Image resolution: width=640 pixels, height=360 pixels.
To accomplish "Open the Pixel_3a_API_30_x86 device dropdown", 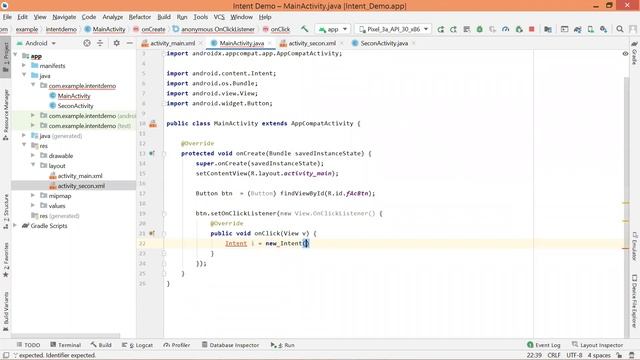I will pos(393,29).
